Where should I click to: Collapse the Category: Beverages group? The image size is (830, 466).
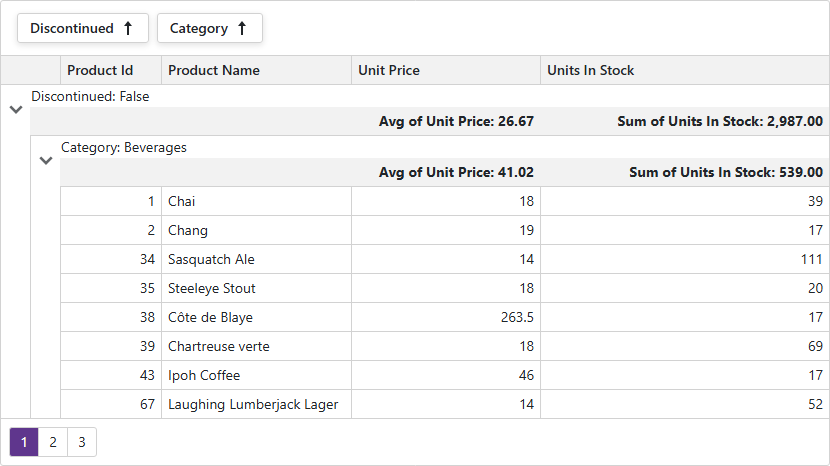[46, 160]
